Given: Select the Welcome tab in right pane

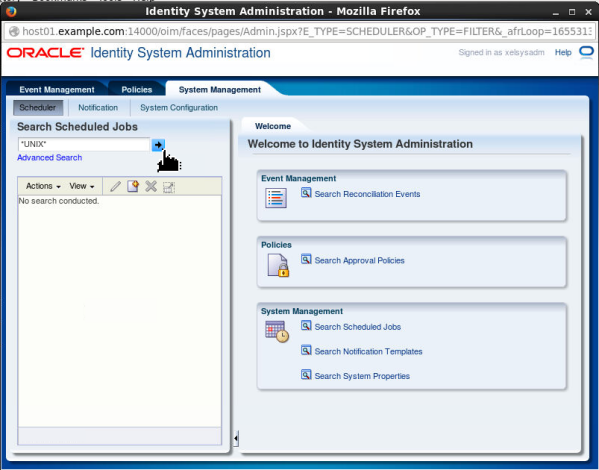Looking at the screenshot, I should (x=273, y=126).
